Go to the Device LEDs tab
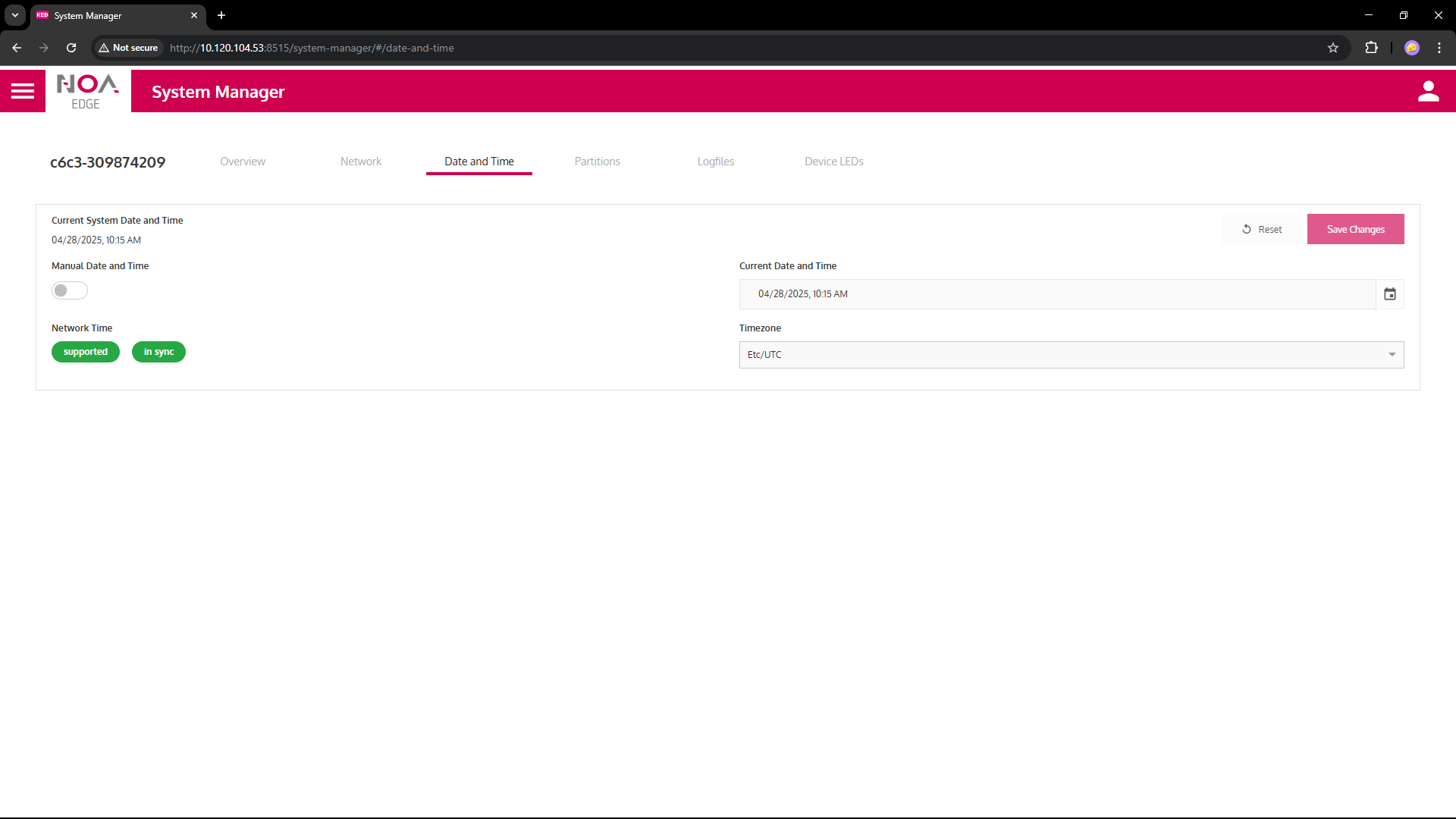The height and width of the screenshot is (819, 1456). tap(833, 162)
